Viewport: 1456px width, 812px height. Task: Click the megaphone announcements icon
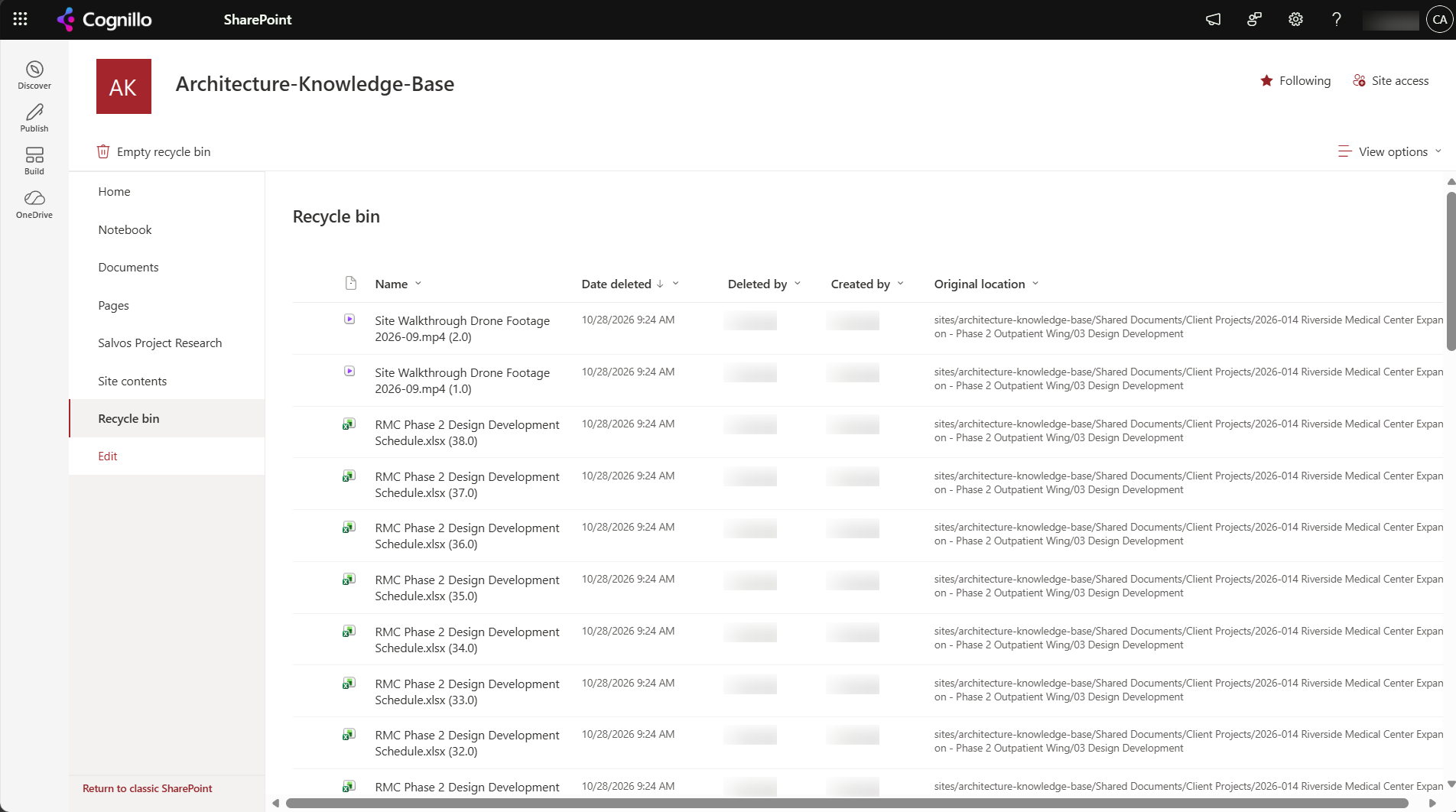pyautogui.click(x=1213, y=19)
